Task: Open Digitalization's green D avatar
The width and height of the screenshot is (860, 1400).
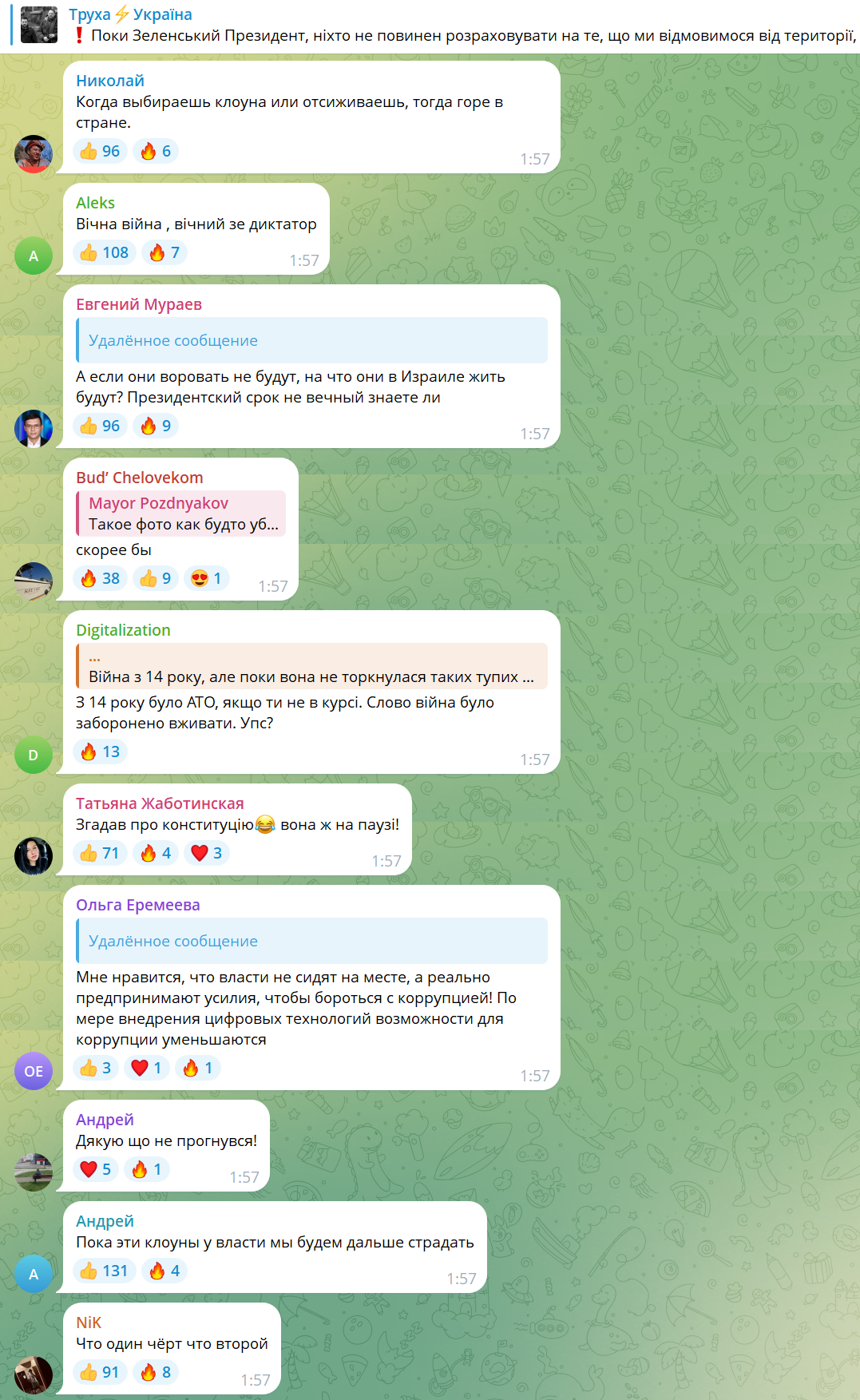Action: pyautogui.click(x=34, y=755)
